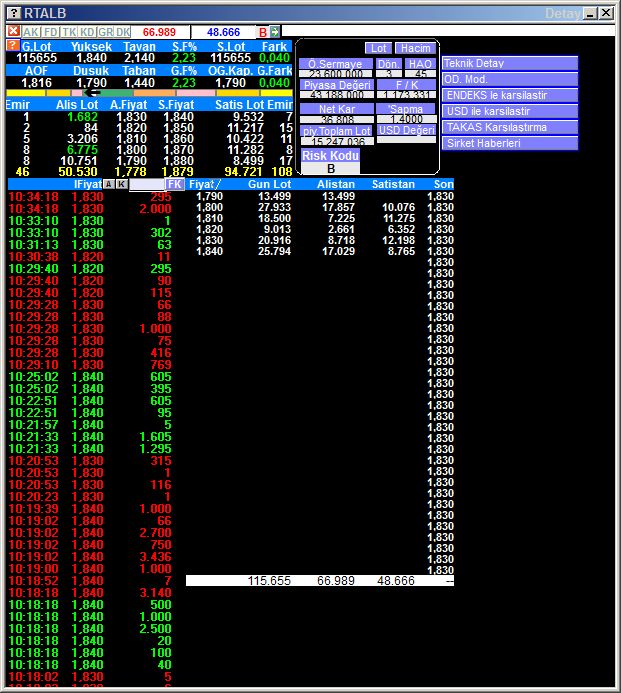This screenshot has height=693, width=621.
Task: Select the FD toolbar button
Action: pyautogui.click(x=51, y=32)
